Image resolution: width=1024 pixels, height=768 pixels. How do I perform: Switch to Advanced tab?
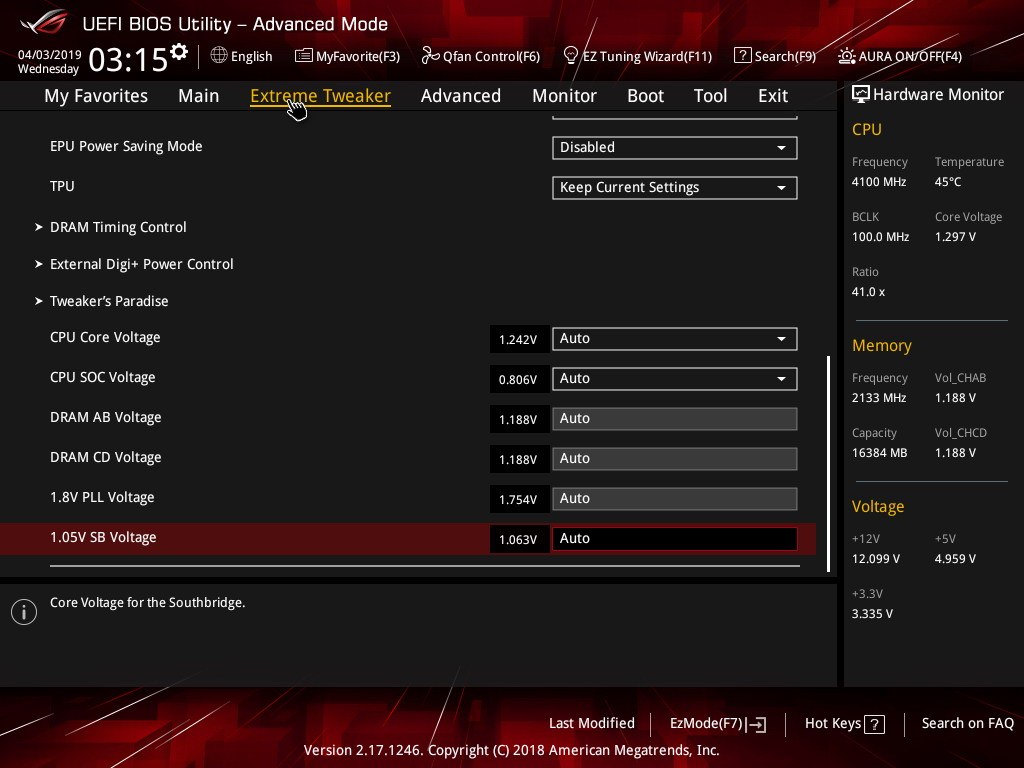461,96
